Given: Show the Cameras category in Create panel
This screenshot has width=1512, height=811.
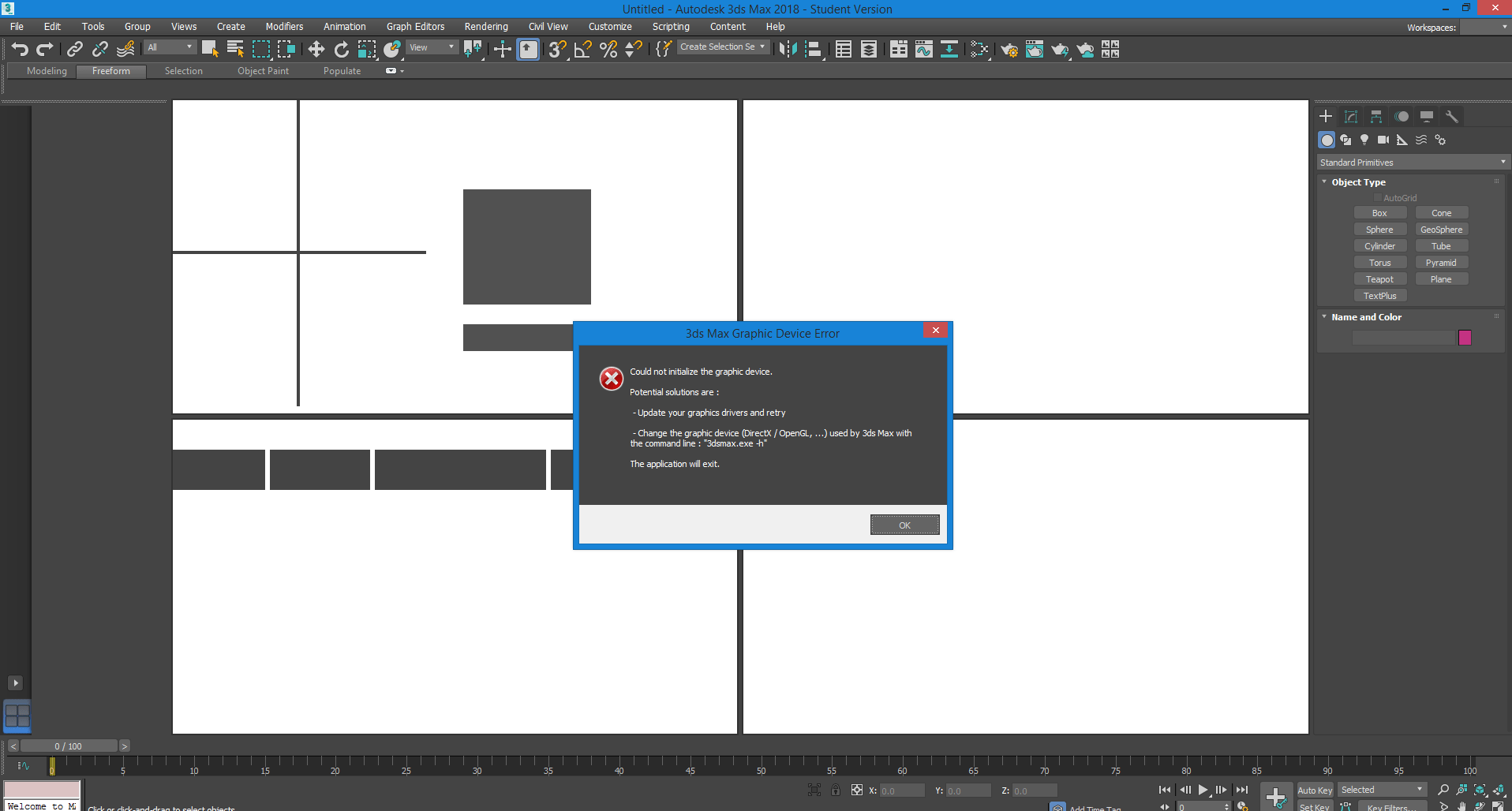Looking at the screenshot, I should point(1383,140).
